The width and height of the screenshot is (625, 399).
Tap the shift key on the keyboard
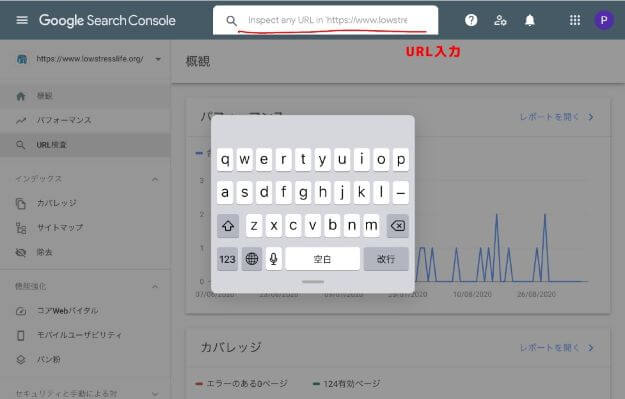pos(228,226)
